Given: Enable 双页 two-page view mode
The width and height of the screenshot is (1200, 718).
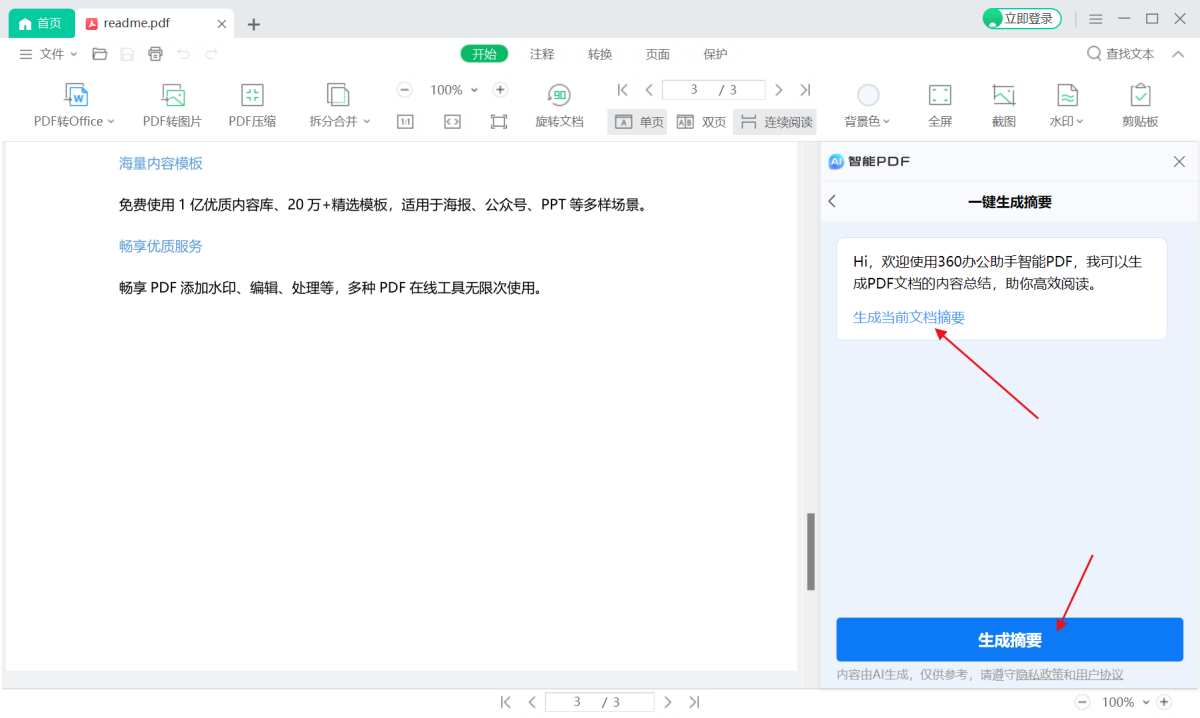Looking at the screenshot, I should (700, 120).
